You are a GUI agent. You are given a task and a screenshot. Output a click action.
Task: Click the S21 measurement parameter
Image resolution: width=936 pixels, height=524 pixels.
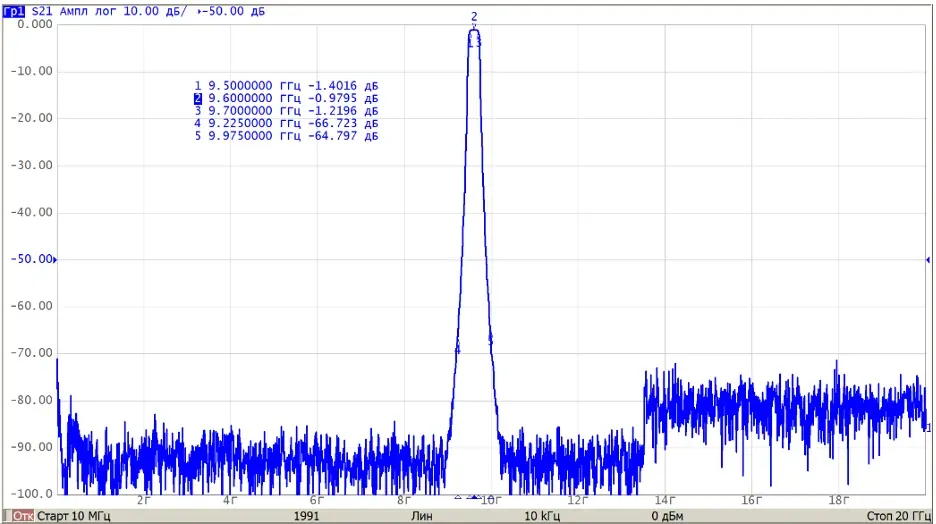point(42,11)
